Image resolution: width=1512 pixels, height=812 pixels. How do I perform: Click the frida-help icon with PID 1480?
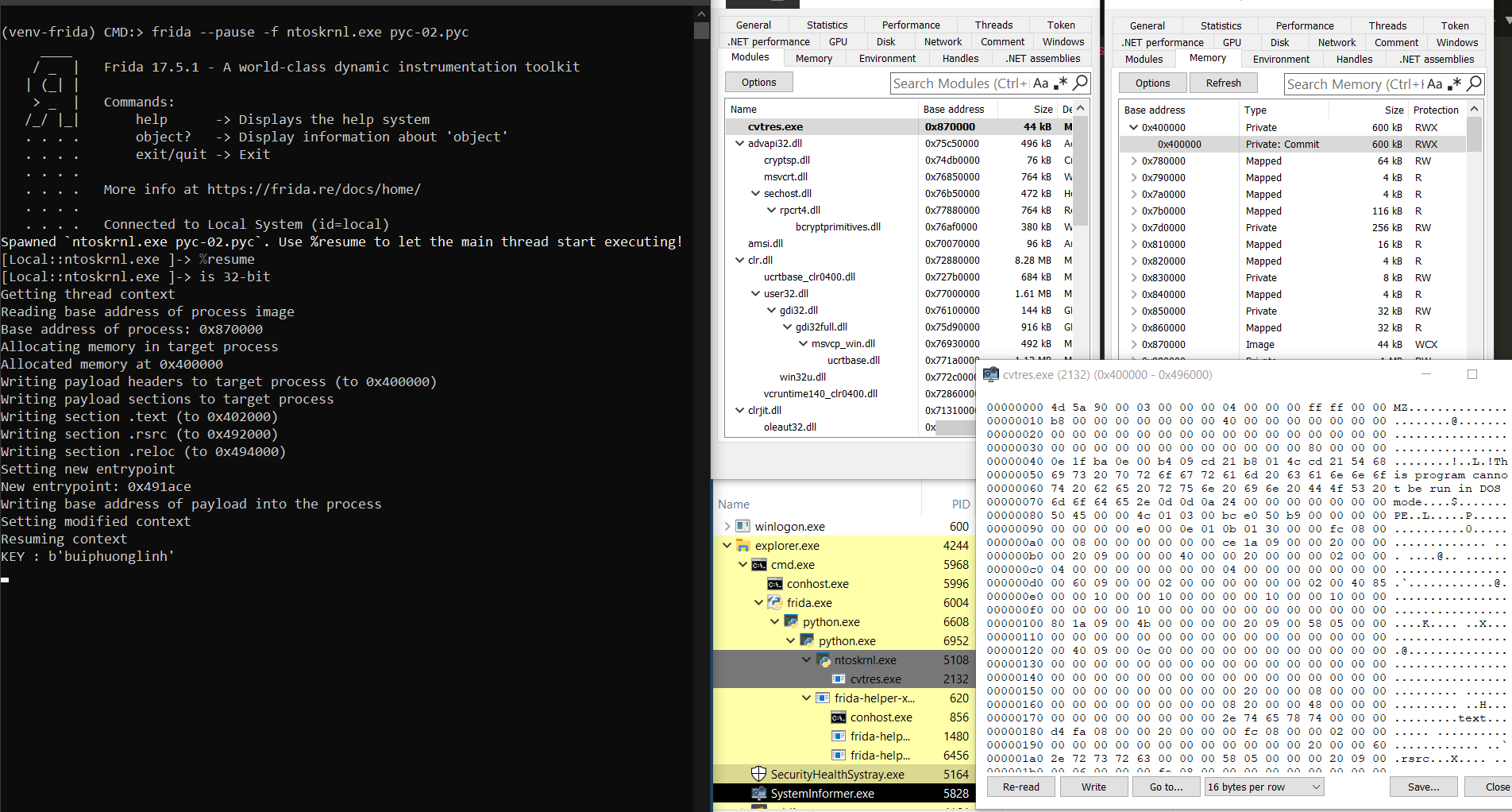pos(839,736)
